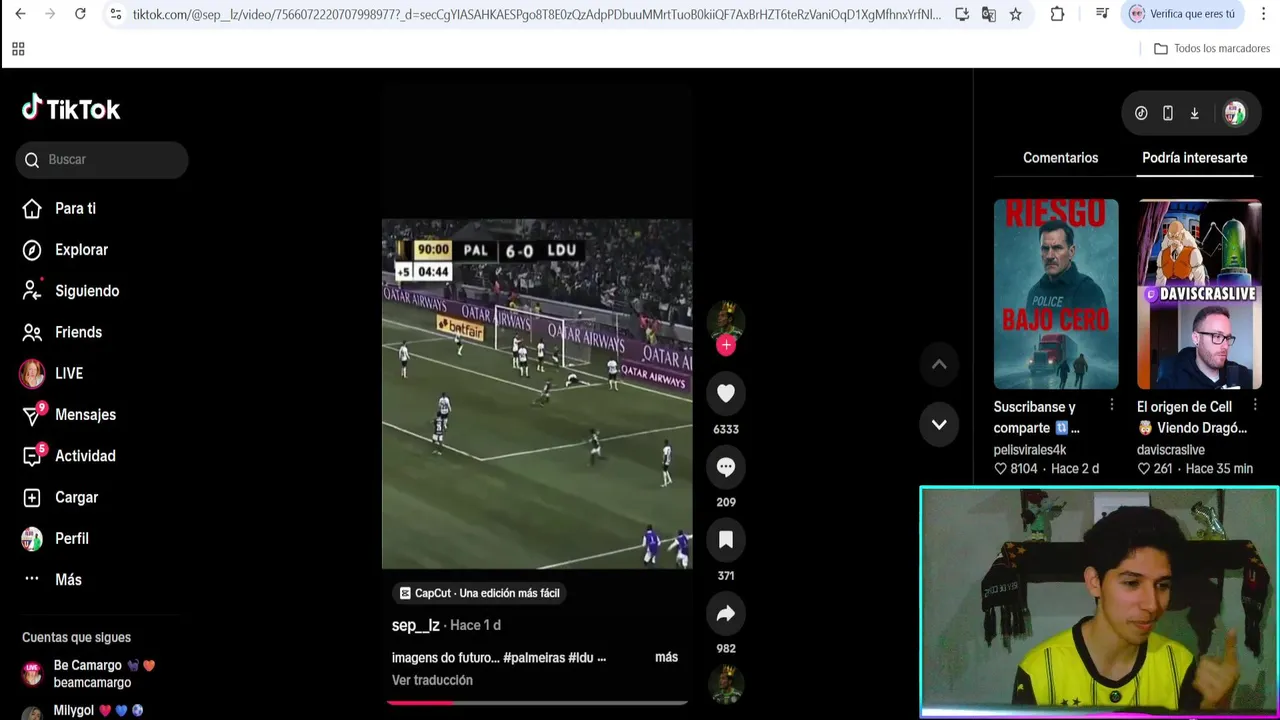Follow creator with red plus button

pos(726,345)
